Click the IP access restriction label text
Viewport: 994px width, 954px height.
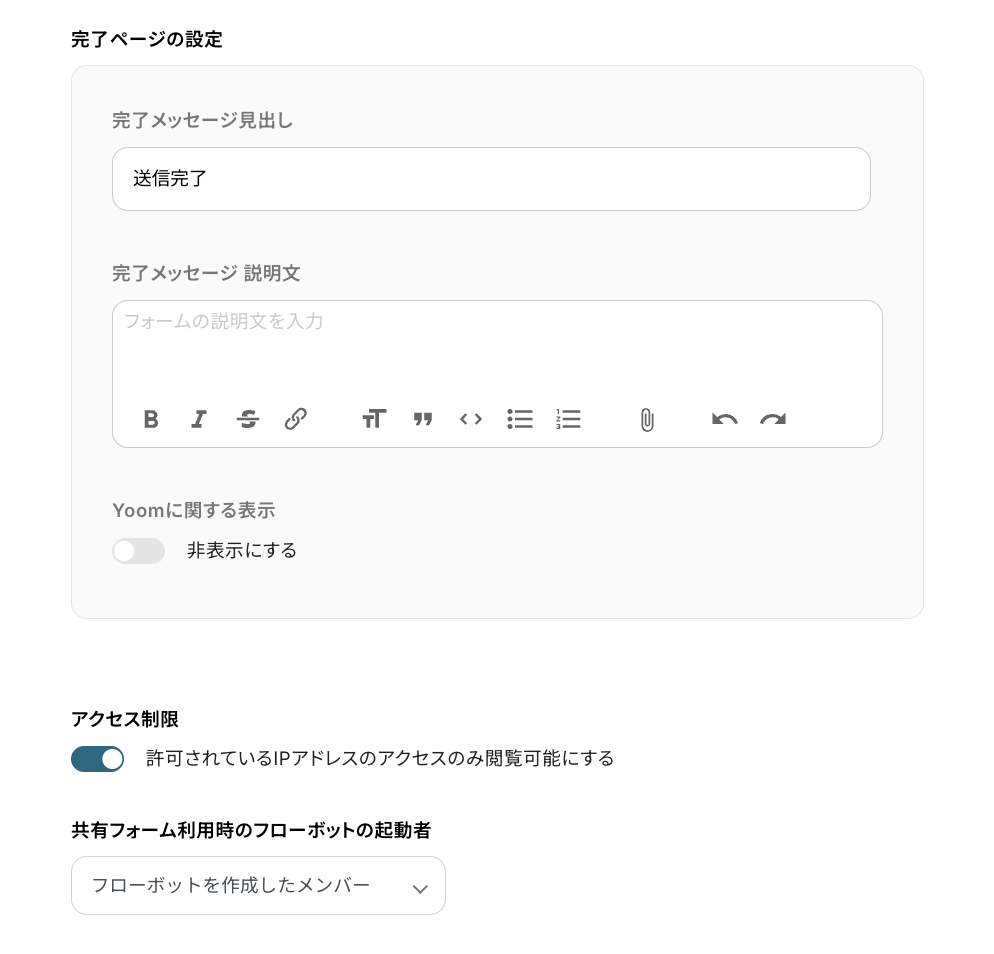[380, 759]
